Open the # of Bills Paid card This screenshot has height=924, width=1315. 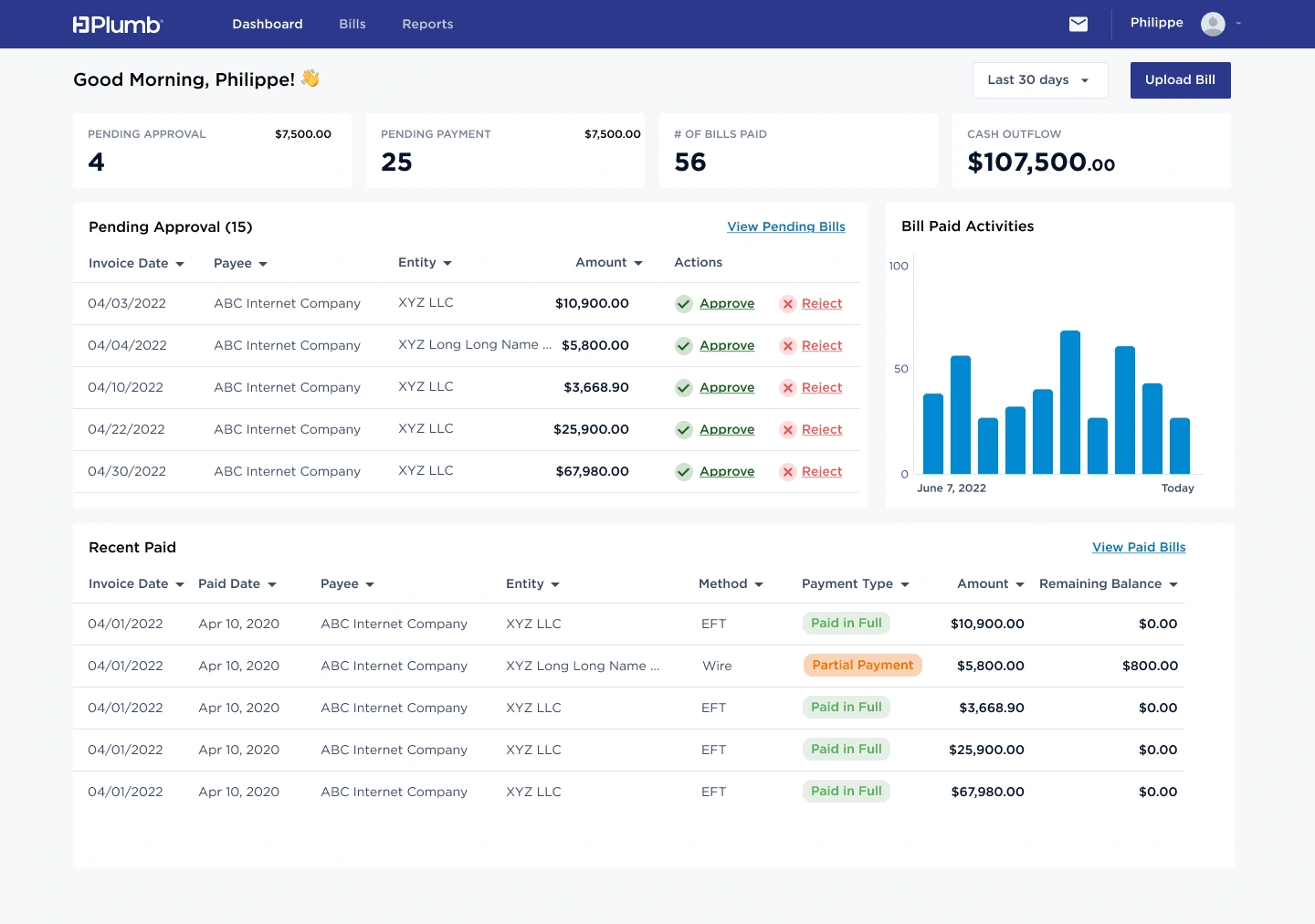click(x=798, y=151)
